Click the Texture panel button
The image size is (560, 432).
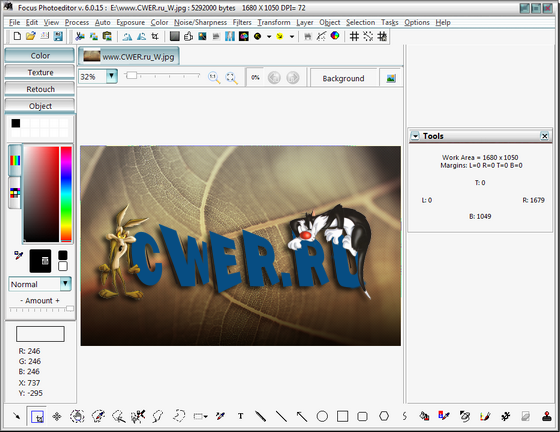40,72
